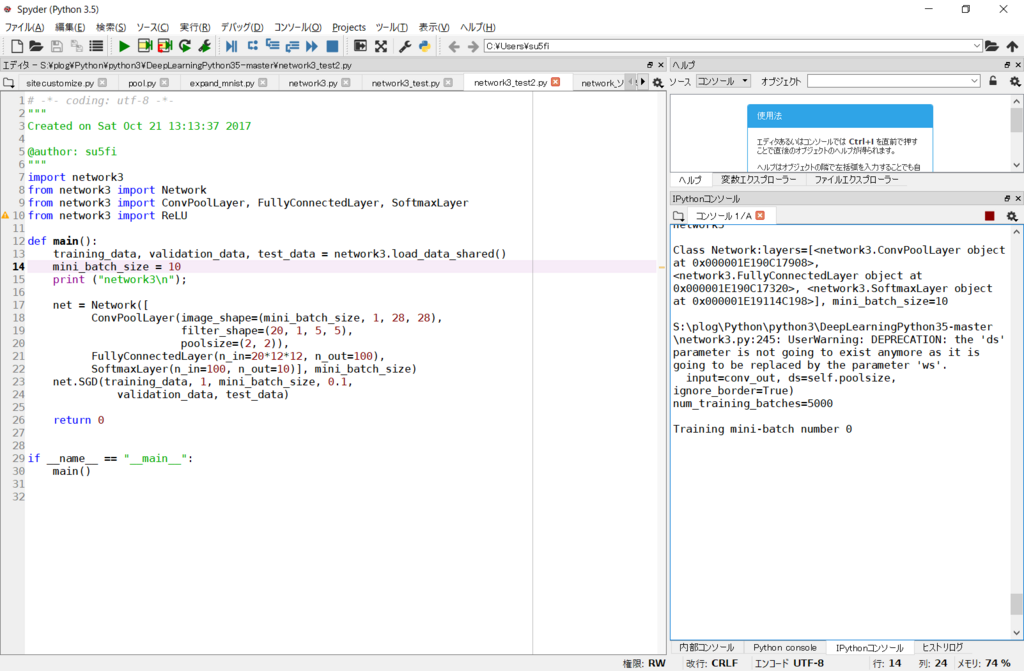Switch to the ファイルエクスプローラー tab
Image resolution: width=1024 pixels, height=671 pixels.
856,180
